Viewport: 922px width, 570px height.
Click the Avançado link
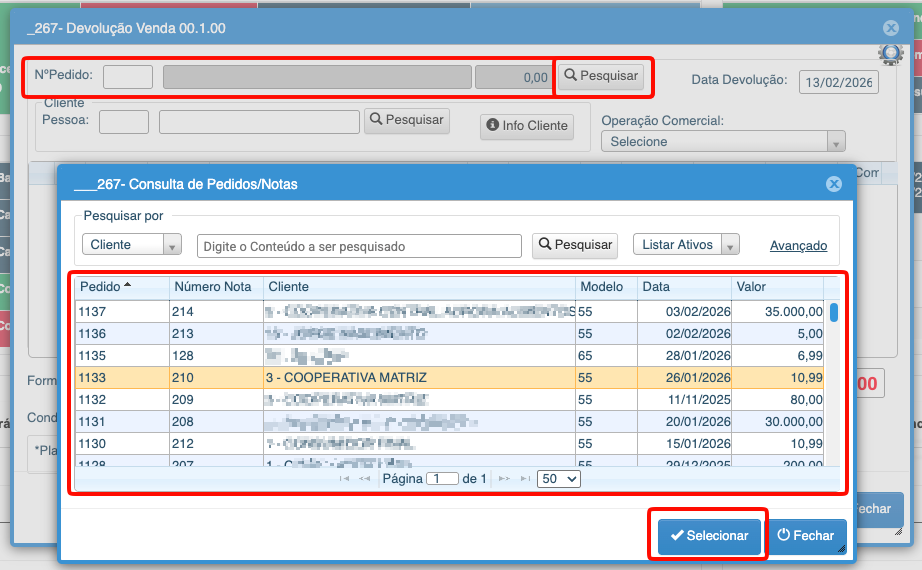[x=798, y=245]
